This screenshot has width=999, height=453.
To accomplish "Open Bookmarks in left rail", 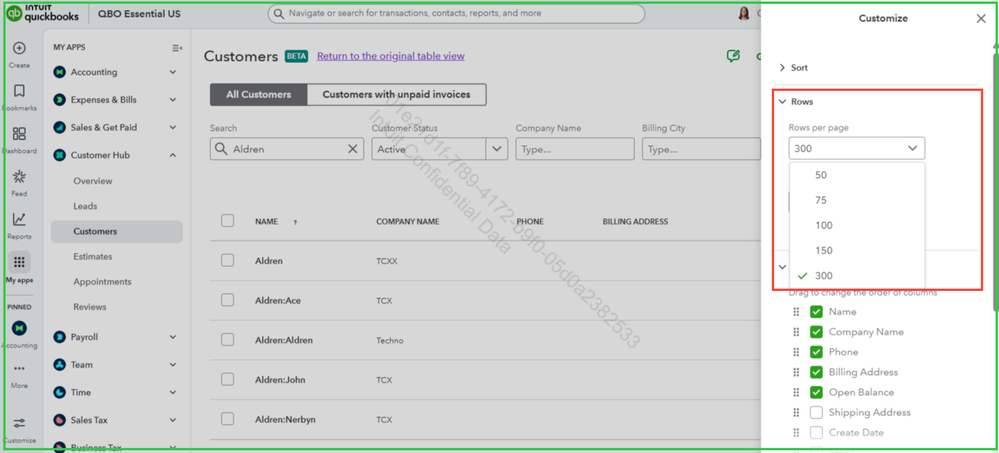I will [19, 90].
